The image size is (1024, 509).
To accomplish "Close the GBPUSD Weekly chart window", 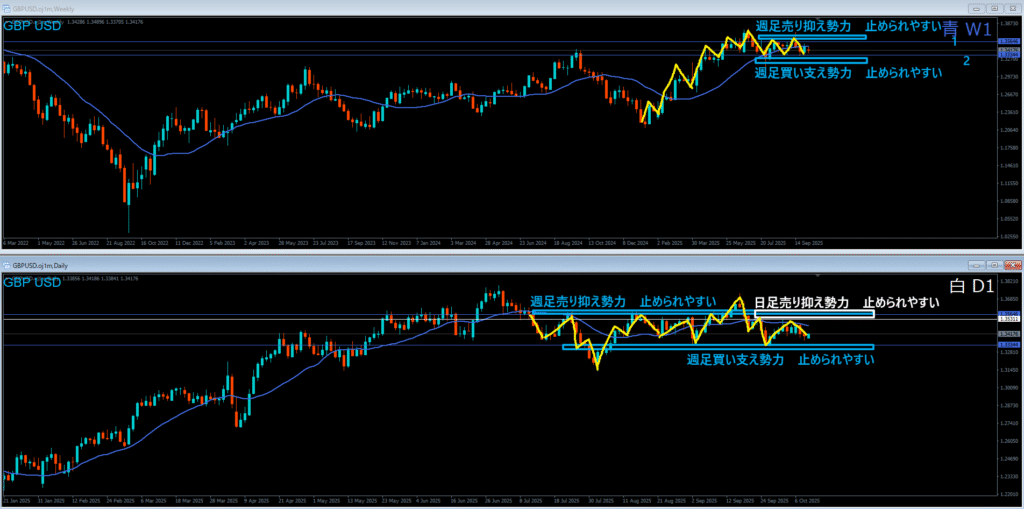I will click(x=1011, y=8).
